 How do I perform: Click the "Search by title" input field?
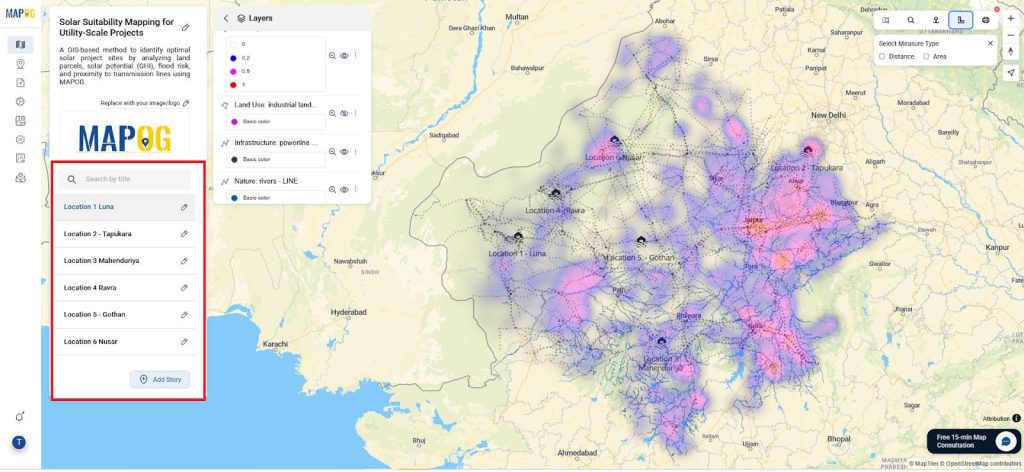[125, 179]
